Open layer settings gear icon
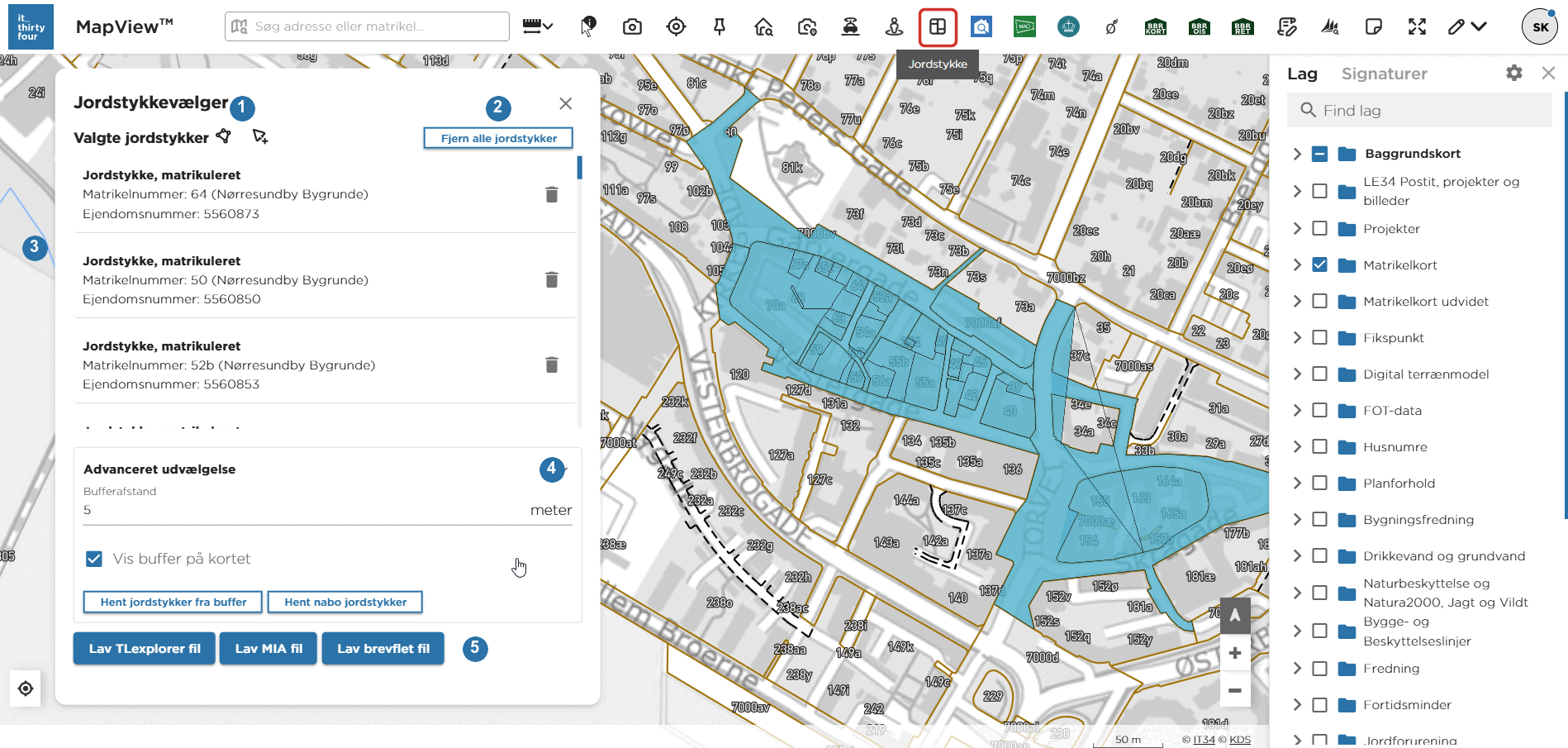Image resolution: width=1568 pixels, height=748 pixels. coord(1513,73)
